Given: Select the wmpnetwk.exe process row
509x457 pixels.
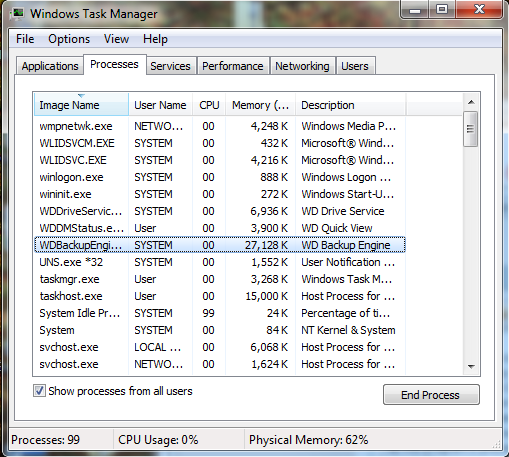Looking at the screenshot, I should (x=220, y=126).
